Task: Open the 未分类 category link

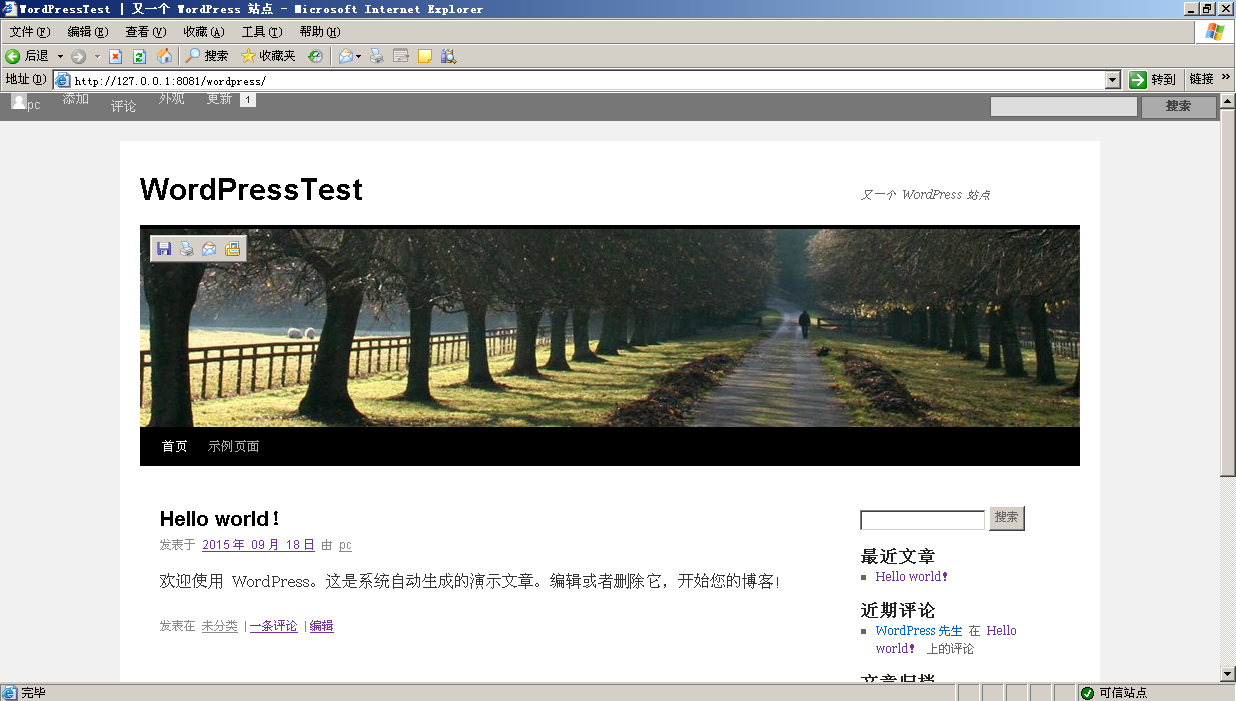Action: click(219, 626)
